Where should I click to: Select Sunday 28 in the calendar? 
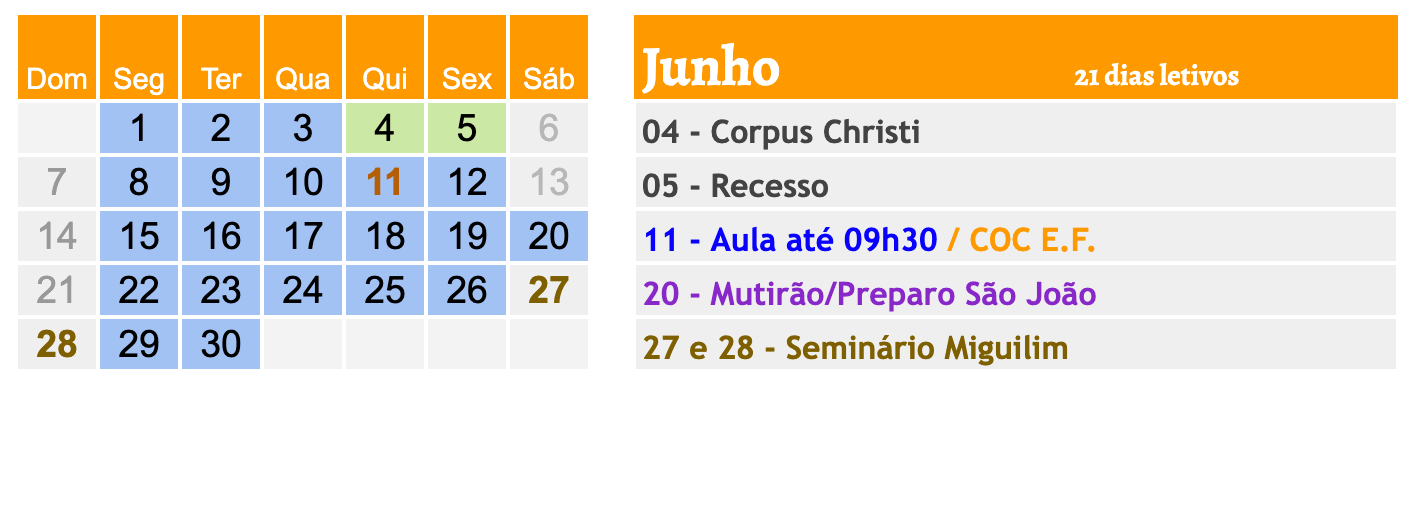[x=57, y=345]
